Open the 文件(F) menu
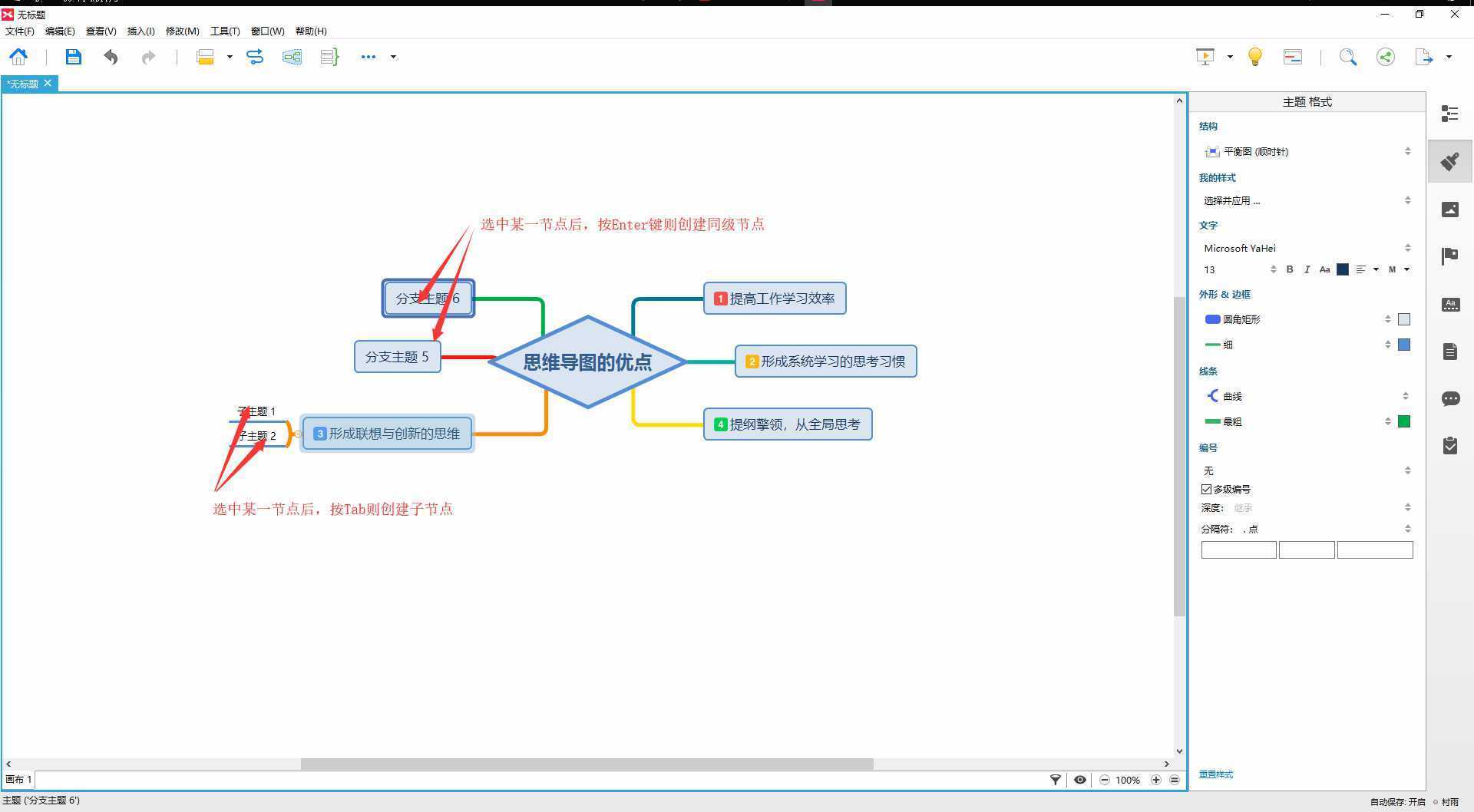The image size is (1474, 812). pos(20,31)
